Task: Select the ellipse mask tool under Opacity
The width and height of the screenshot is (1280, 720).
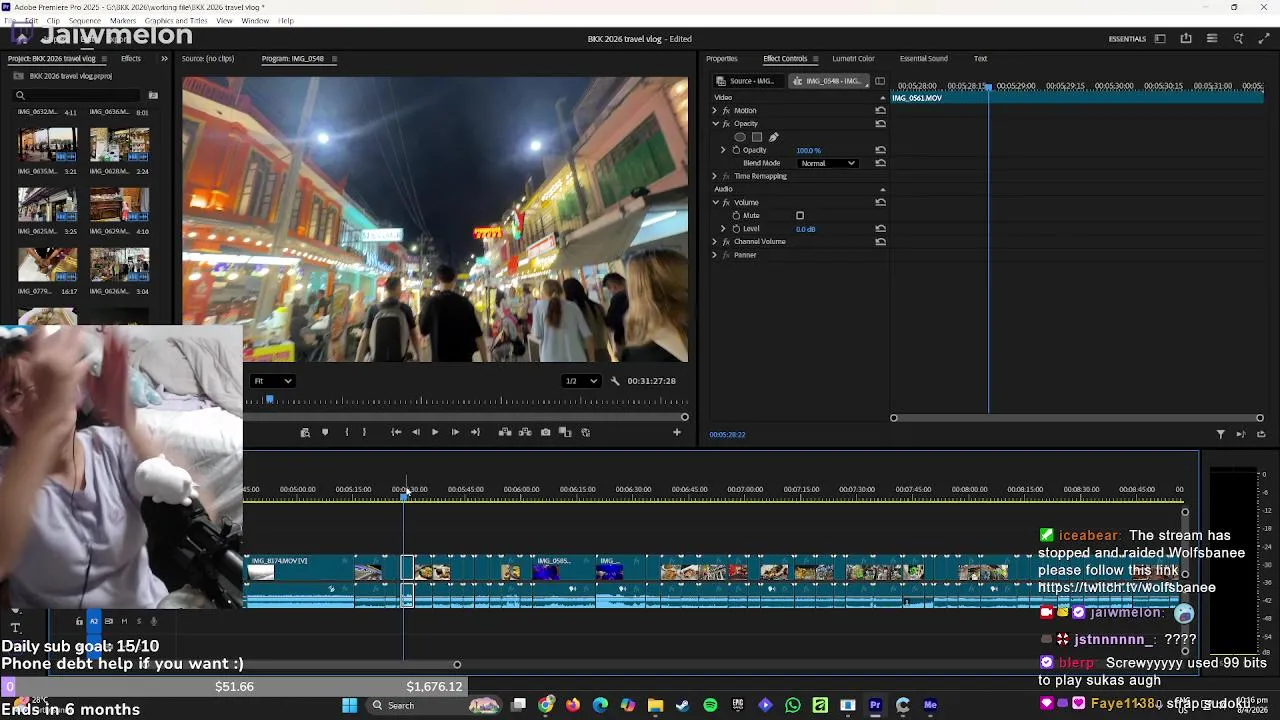Action: tap(740, 137)
